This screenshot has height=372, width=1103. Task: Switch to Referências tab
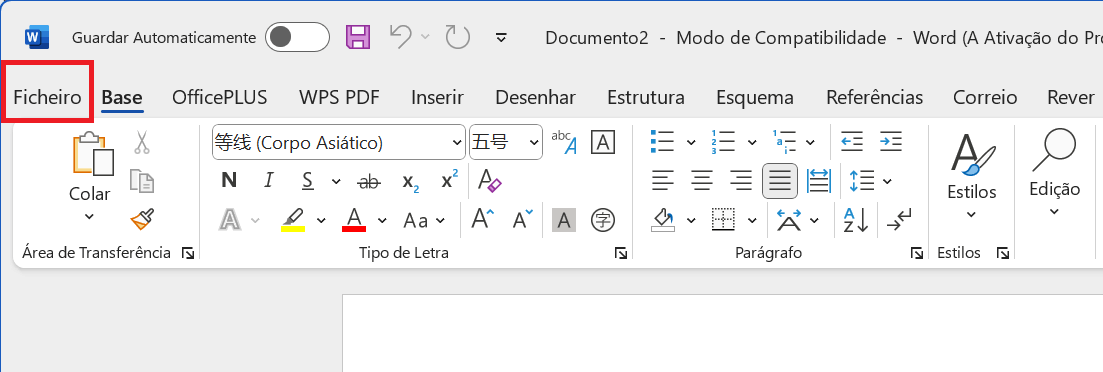point(874,97)
